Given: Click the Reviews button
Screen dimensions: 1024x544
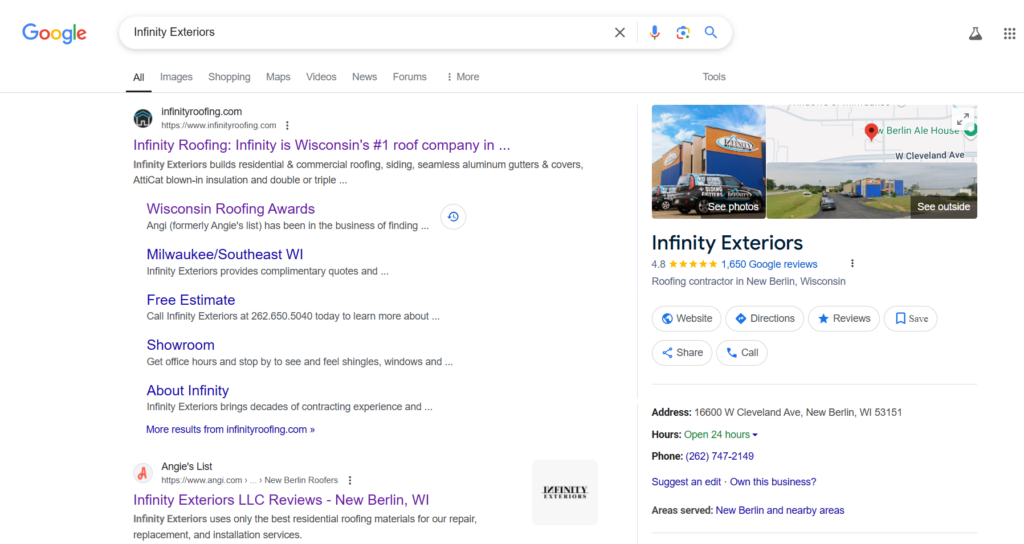Looking at the screenshot, I should click(844, 319).
